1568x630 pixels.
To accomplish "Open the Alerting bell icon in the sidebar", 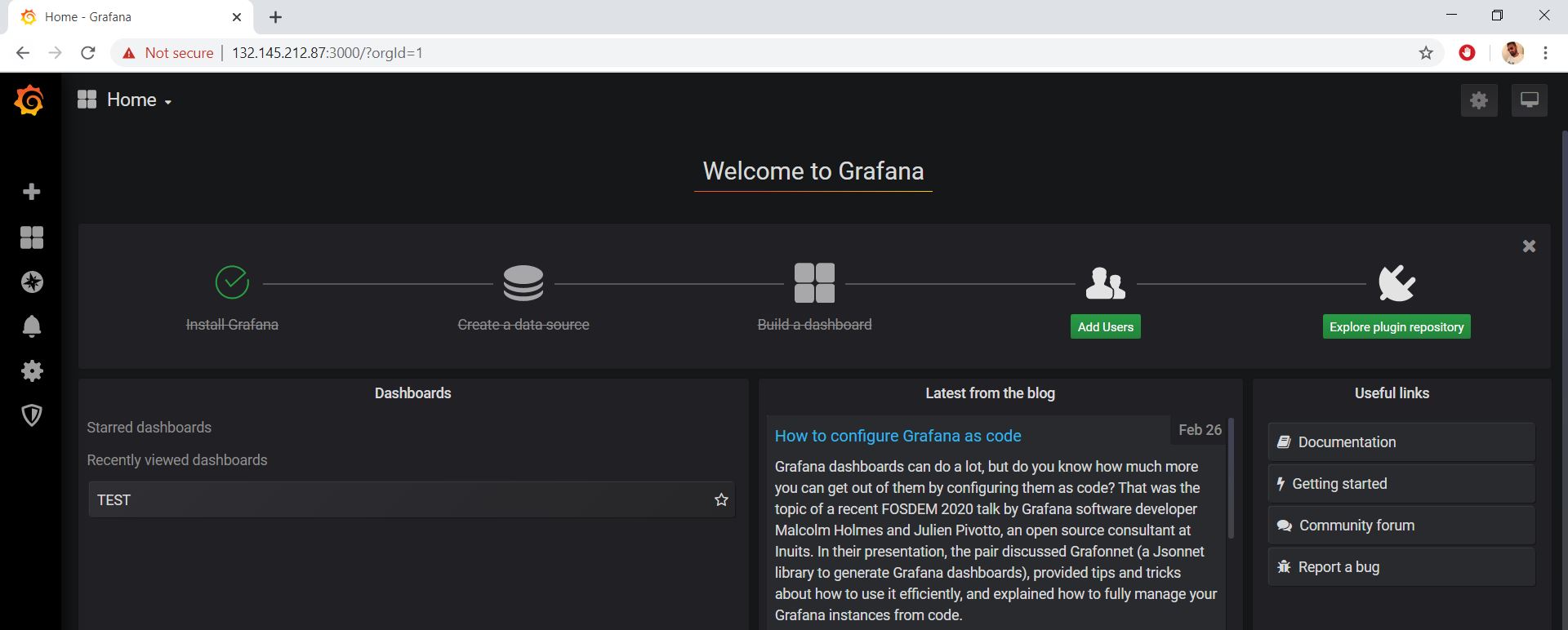I will click(x=32, y=326).
